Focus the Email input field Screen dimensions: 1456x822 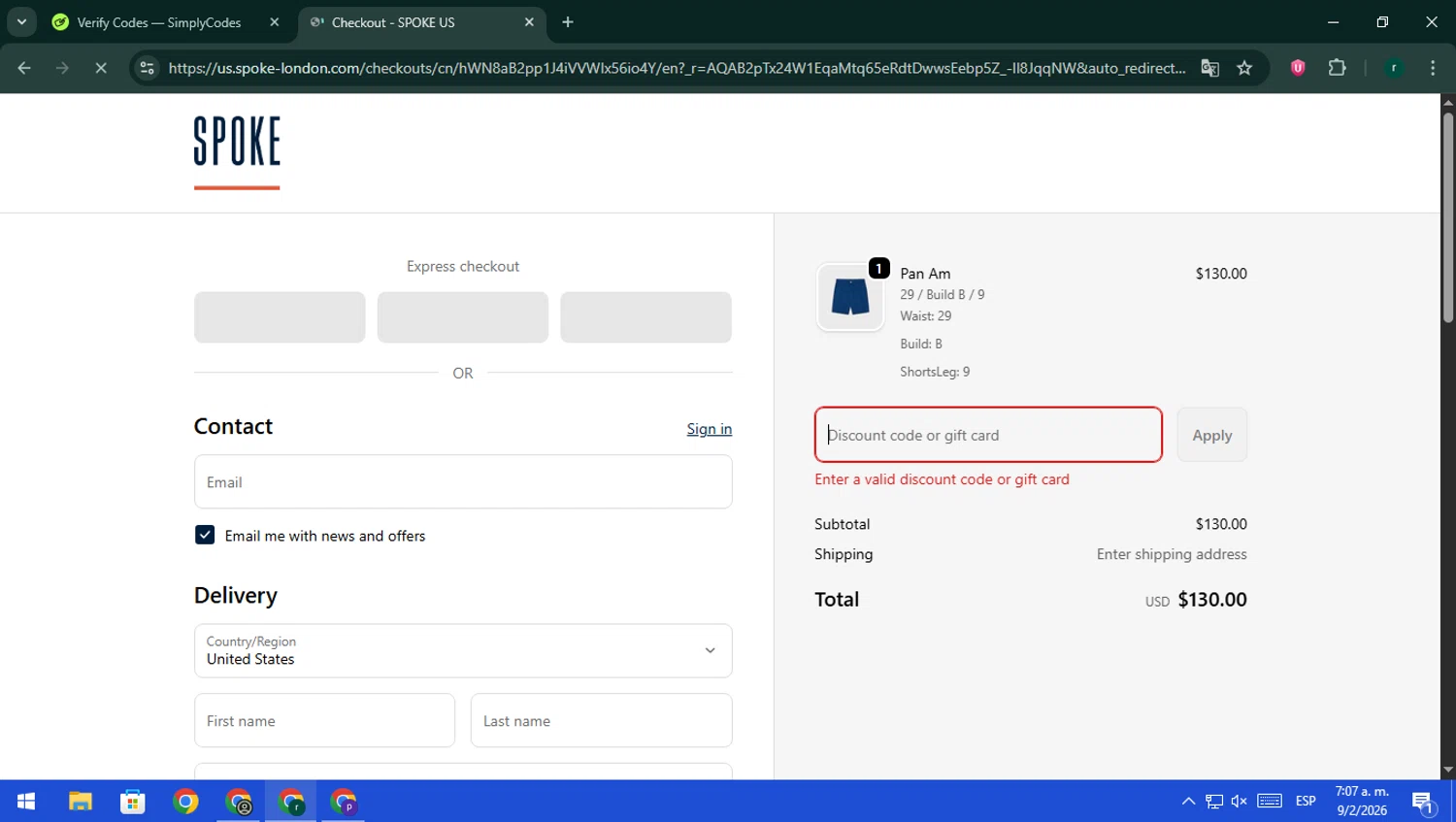[x=463, y=482]
